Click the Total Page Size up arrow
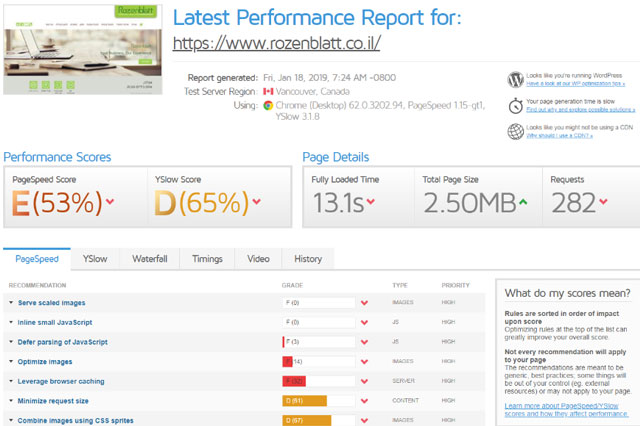640x426 pixels. point(523,201)
